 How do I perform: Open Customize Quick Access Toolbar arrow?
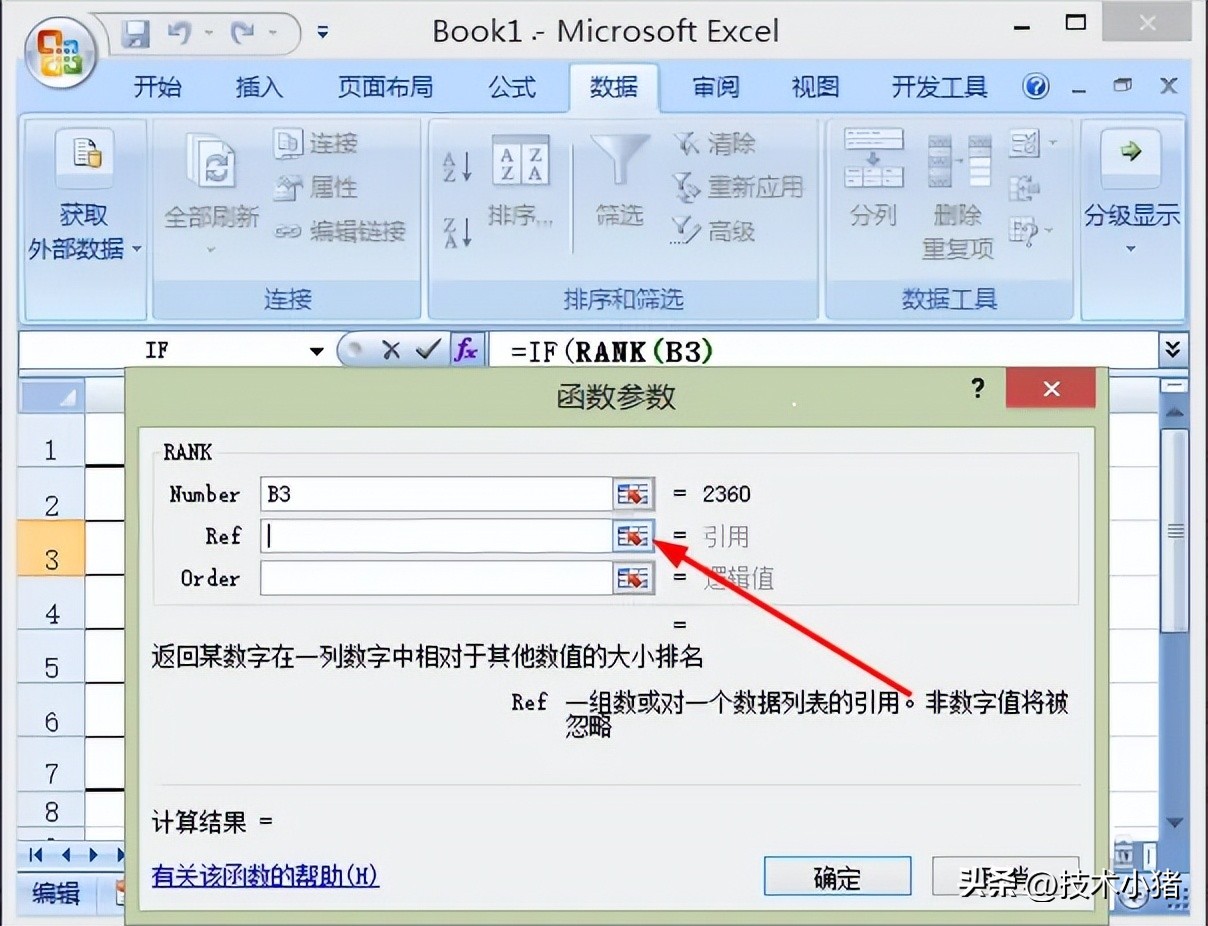322,33
